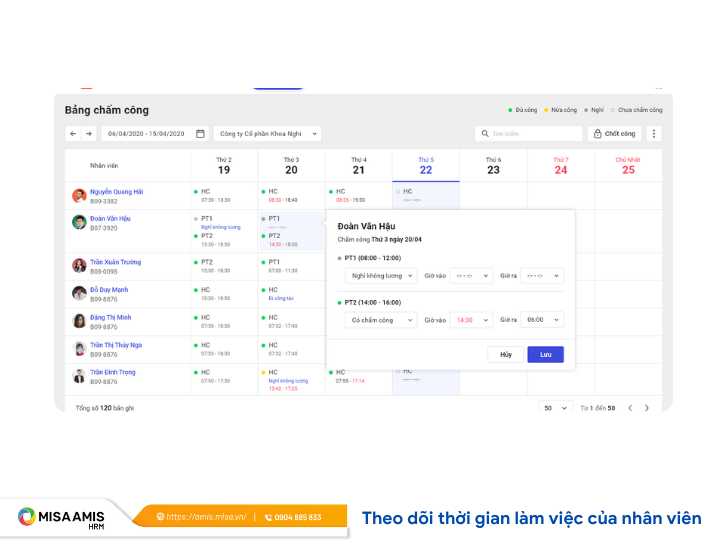Open the calendar date picker icon
Screen dimensions: 720x540
pyautogui.click(x=200, y=133)
